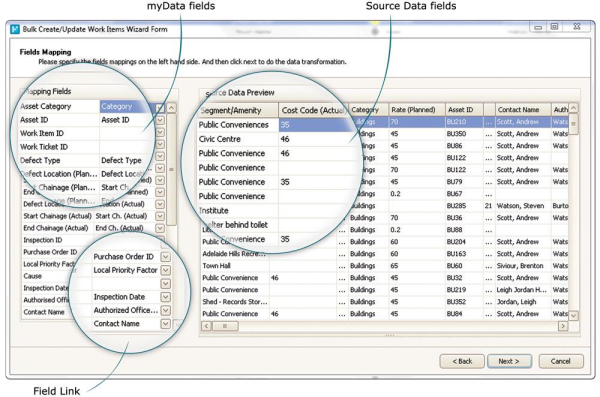Open the Local Priority Factor dropdown

[165, 270]
